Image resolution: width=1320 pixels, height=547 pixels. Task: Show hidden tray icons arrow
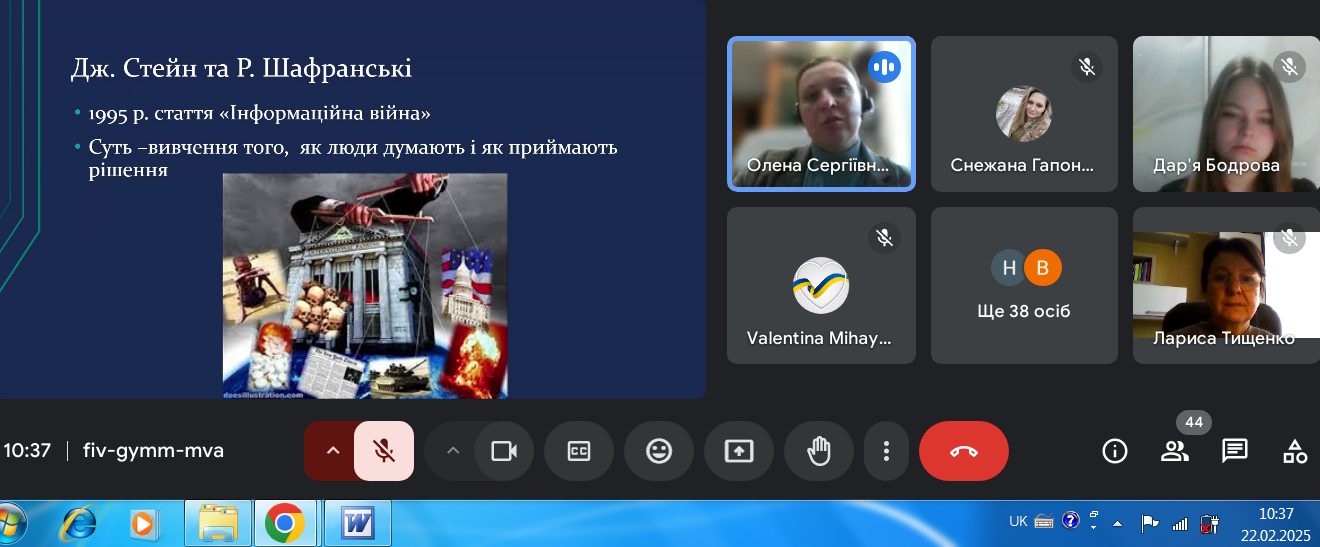[1118, 522]
